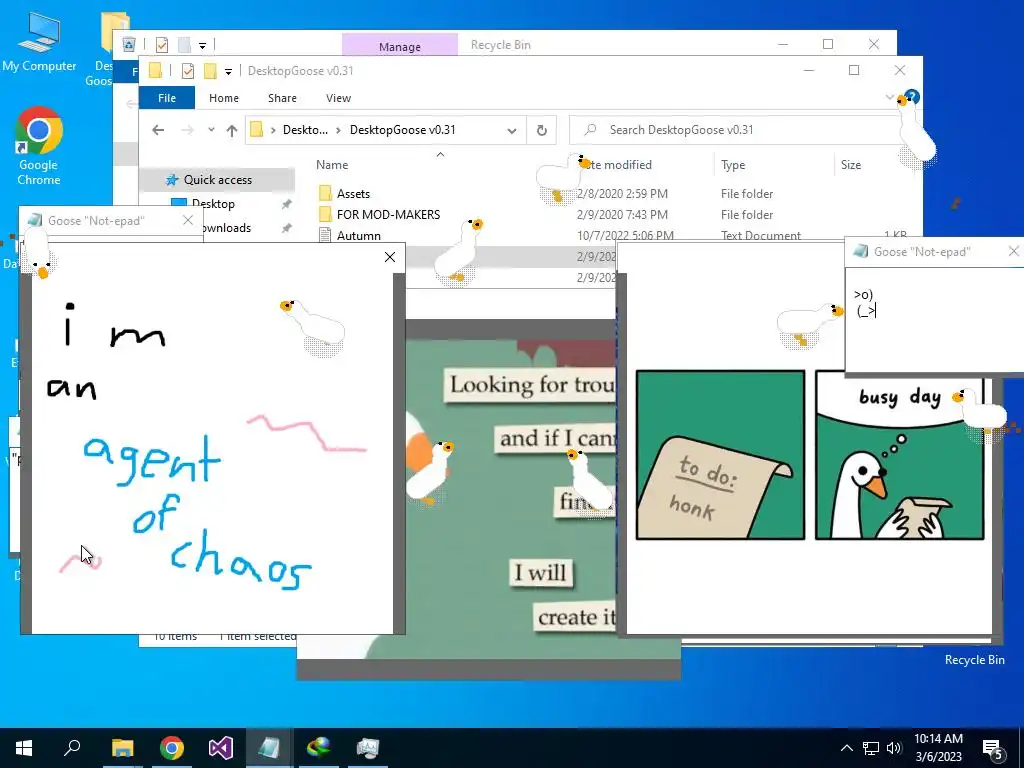Go up one folder level

(232, 130)
